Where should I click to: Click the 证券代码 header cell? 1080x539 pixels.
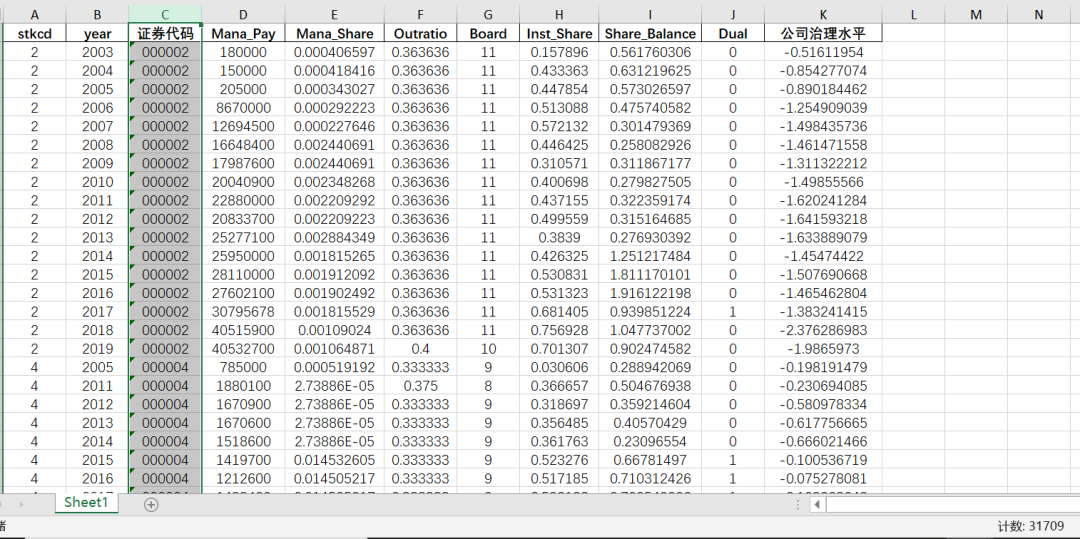pyautogui.click(x=165, y=33)
